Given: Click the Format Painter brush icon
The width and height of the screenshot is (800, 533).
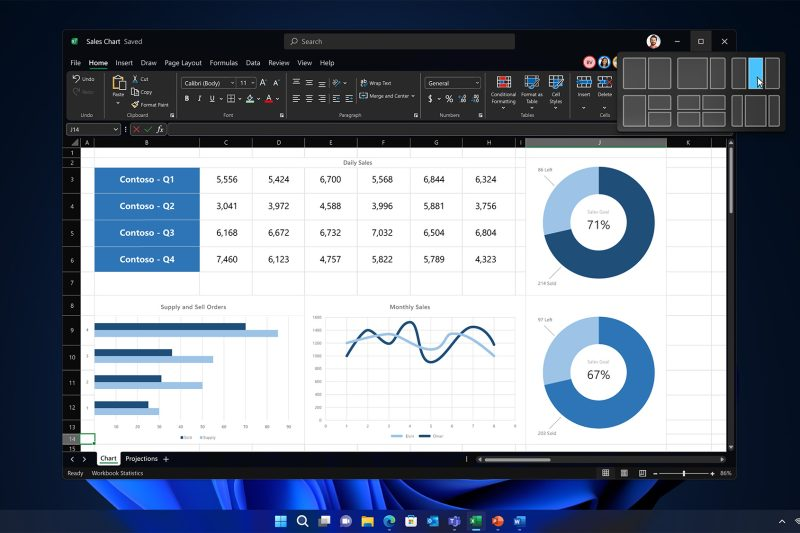Looking at the screenshot, I should coord(134,104).
